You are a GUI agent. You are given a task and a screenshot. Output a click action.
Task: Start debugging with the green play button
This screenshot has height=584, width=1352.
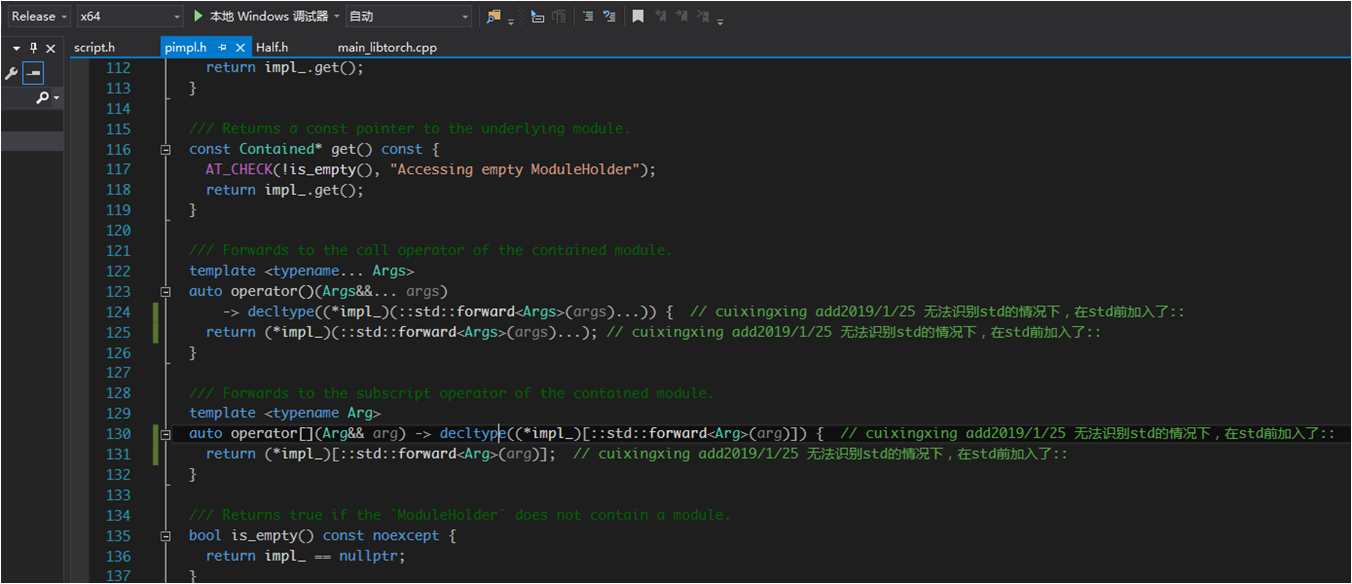point(198,16)
